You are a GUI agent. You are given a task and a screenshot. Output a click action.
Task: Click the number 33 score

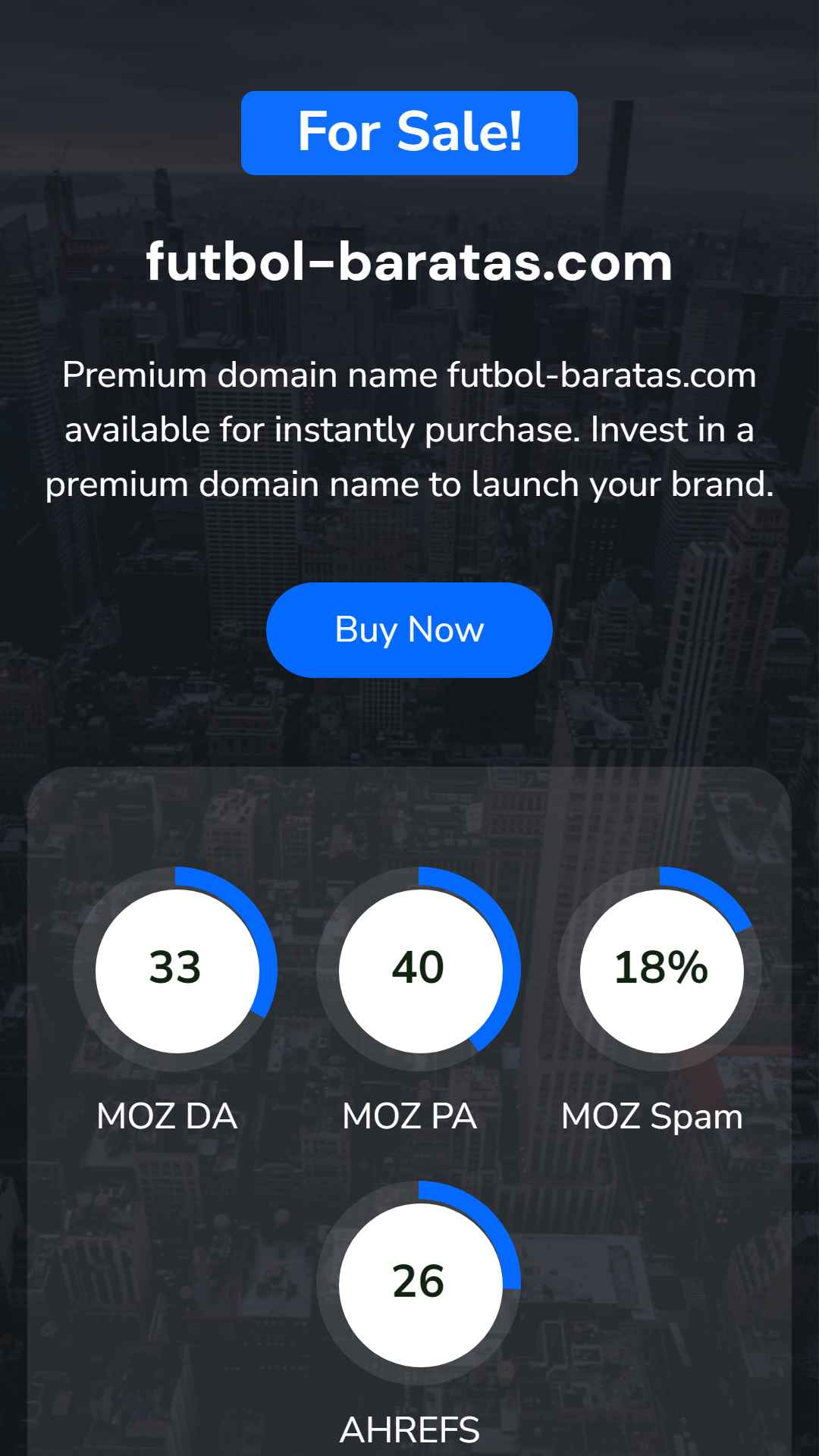pos(175,968)
